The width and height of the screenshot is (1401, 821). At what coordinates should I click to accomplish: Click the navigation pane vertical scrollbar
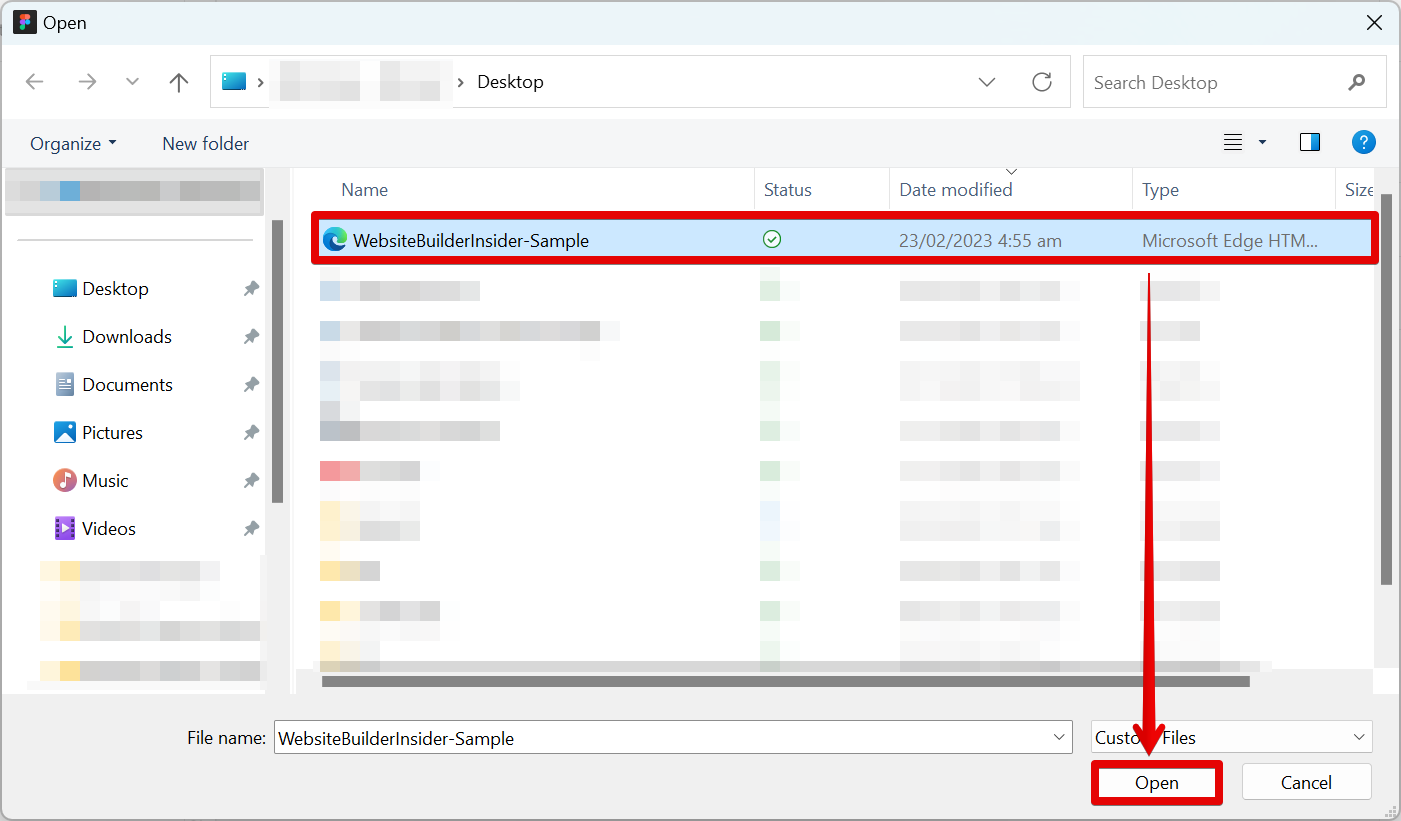(x=278, y=361)
